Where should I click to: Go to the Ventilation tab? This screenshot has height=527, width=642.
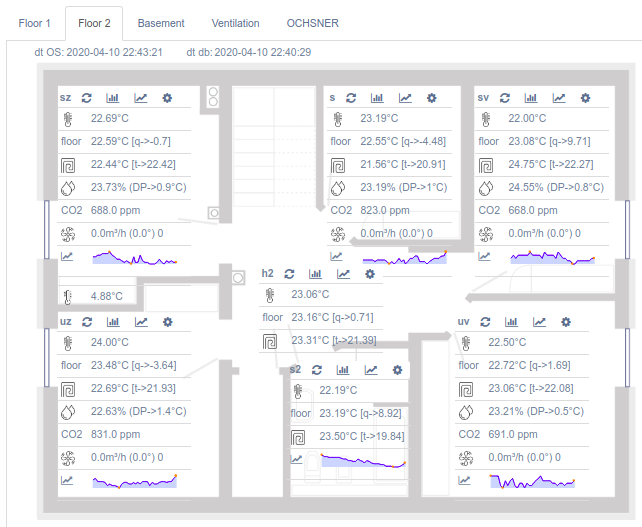click(235, 22)
